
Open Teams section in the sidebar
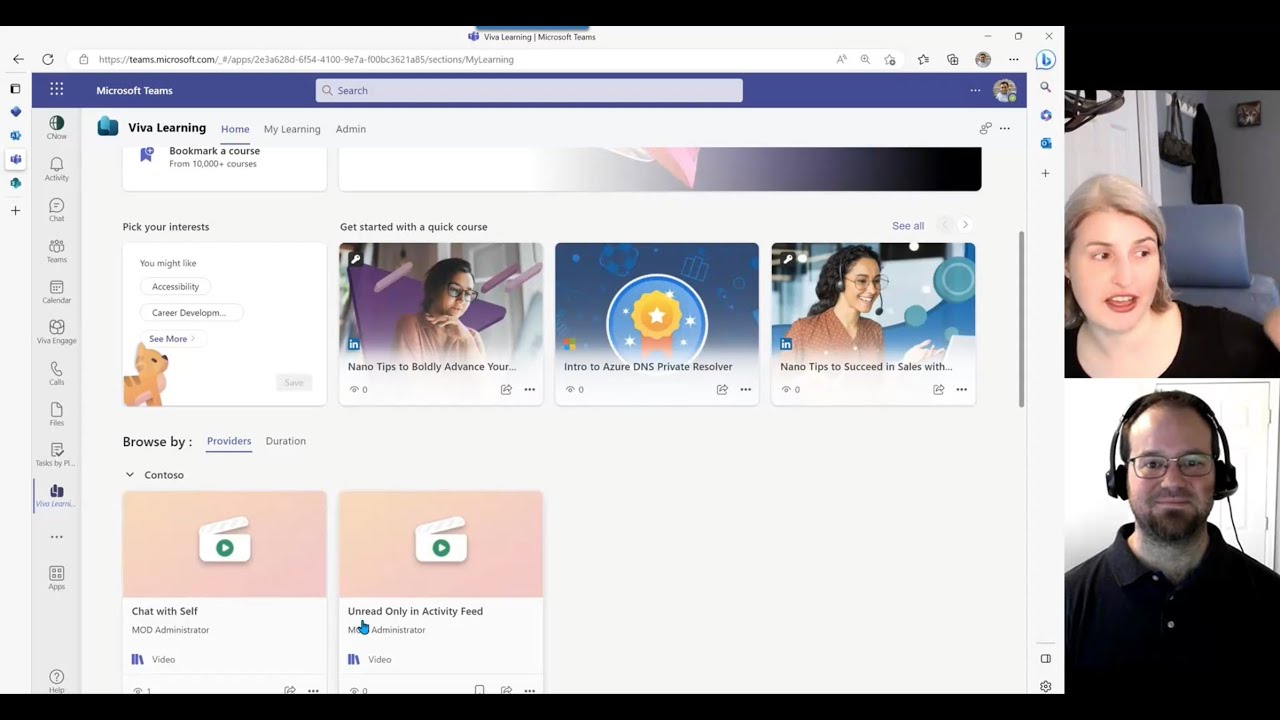(56, 250)
